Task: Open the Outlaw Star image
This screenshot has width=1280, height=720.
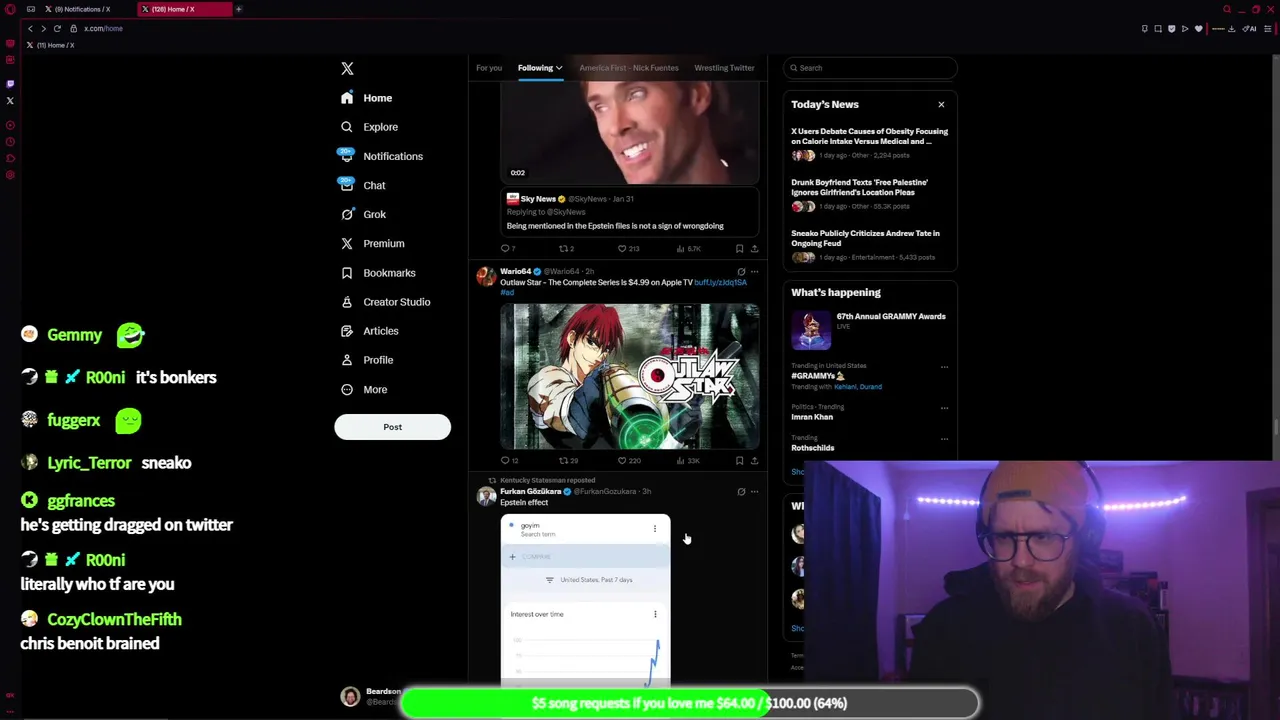Action: tap(629, 375)
